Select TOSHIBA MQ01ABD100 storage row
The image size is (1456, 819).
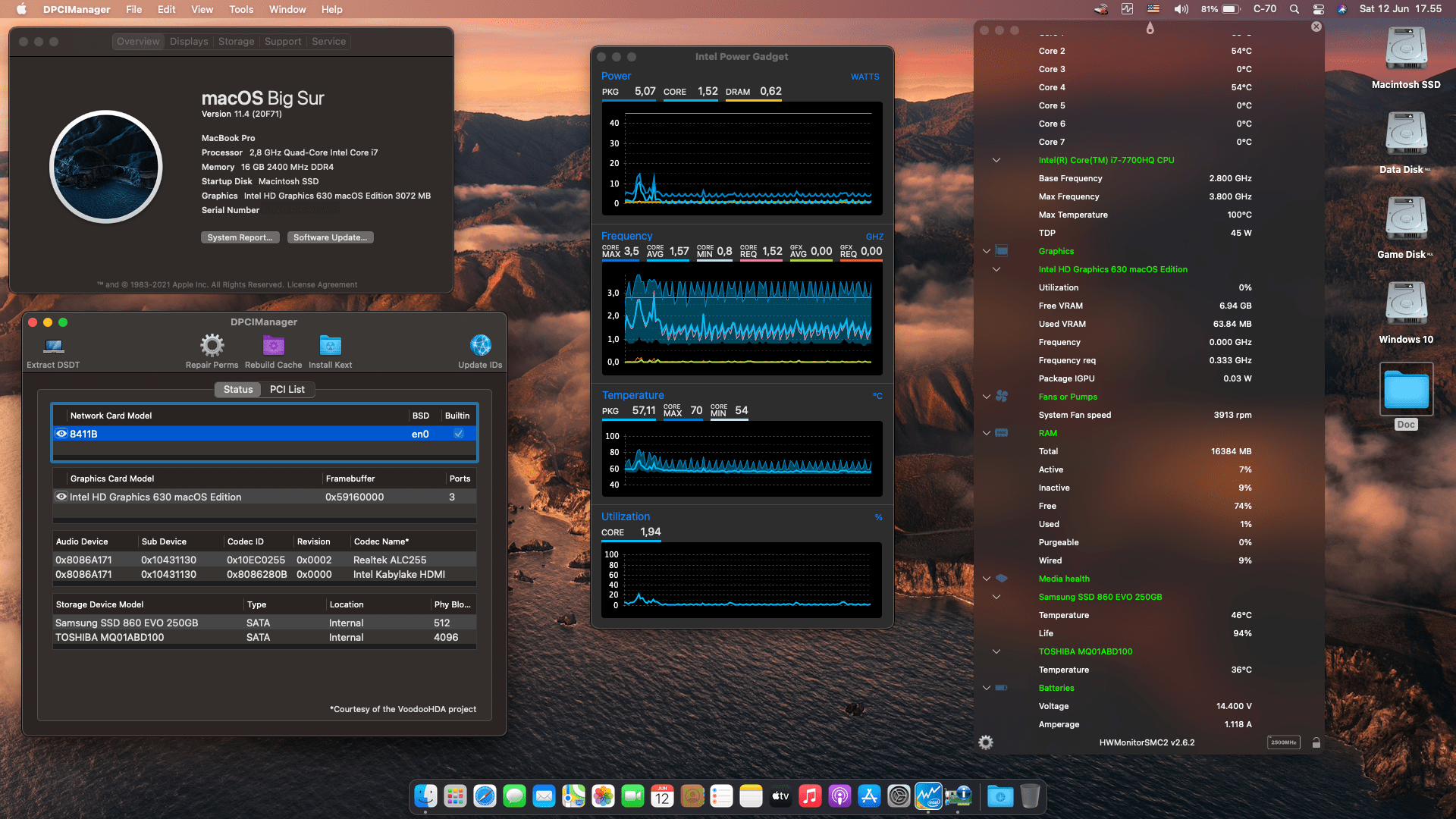point(264,637)
